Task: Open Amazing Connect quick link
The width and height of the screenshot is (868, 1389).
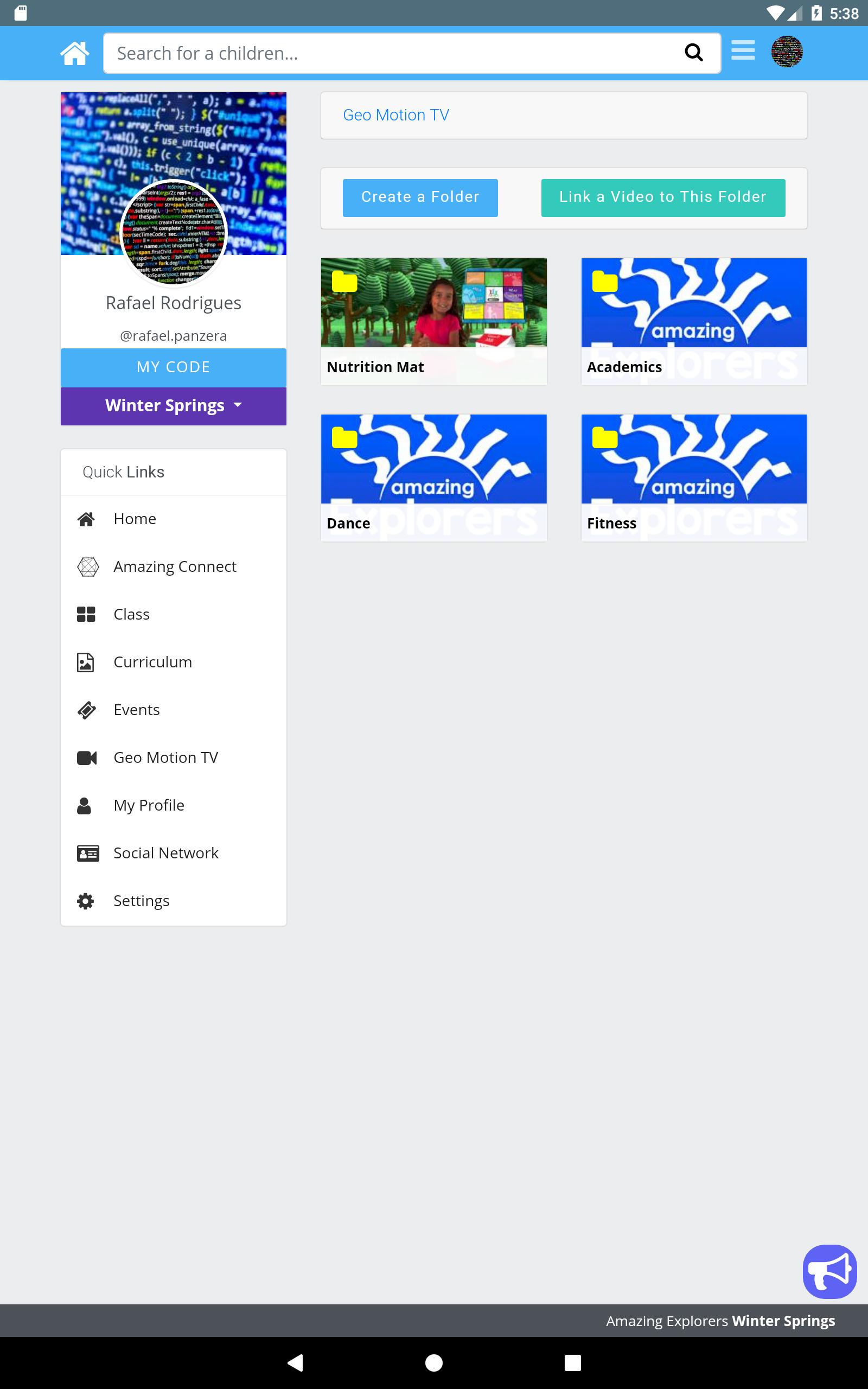Action: pos(174,566)
